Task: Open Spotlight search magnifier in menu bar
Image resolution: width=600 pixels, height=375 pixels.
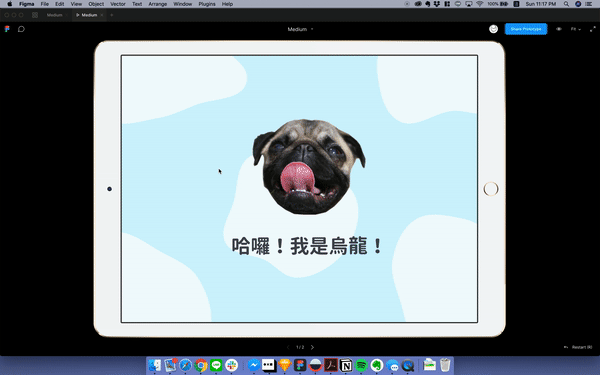Action: (x=566, y=4)
